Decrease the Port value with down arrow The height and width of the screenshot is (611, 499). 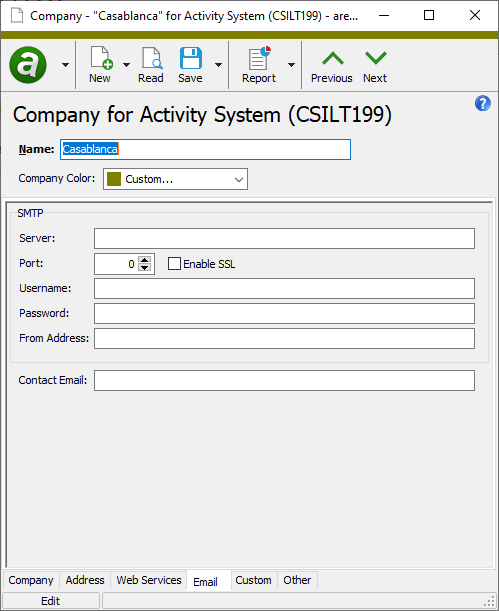145,268
